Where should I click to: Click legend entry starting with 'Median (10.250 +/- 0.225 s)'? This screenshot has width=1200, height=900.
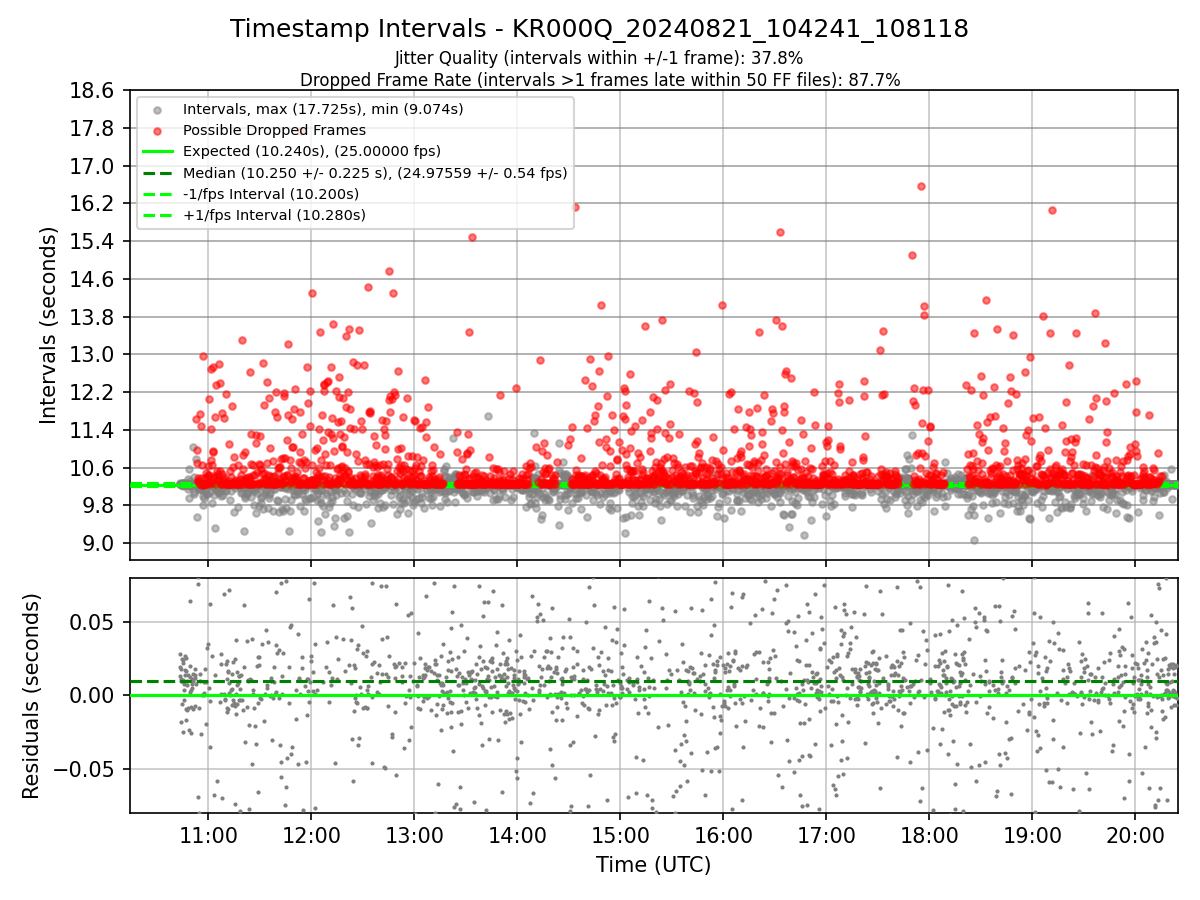[x=375, y=173]
